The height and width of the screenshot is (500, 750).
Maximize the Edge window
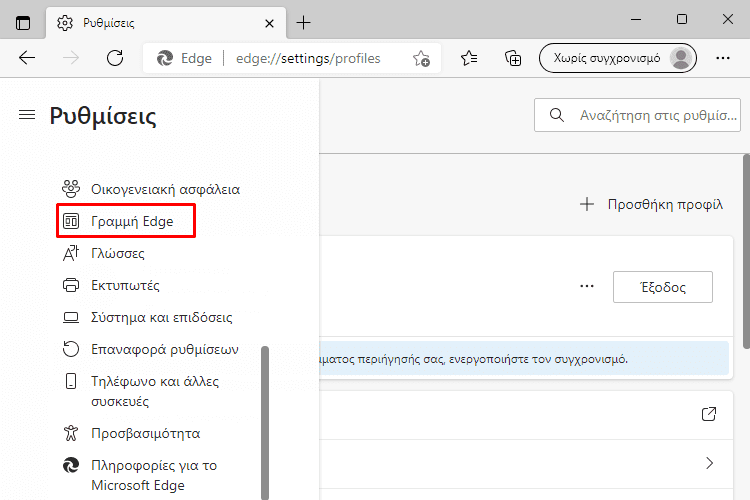(682, 19)
